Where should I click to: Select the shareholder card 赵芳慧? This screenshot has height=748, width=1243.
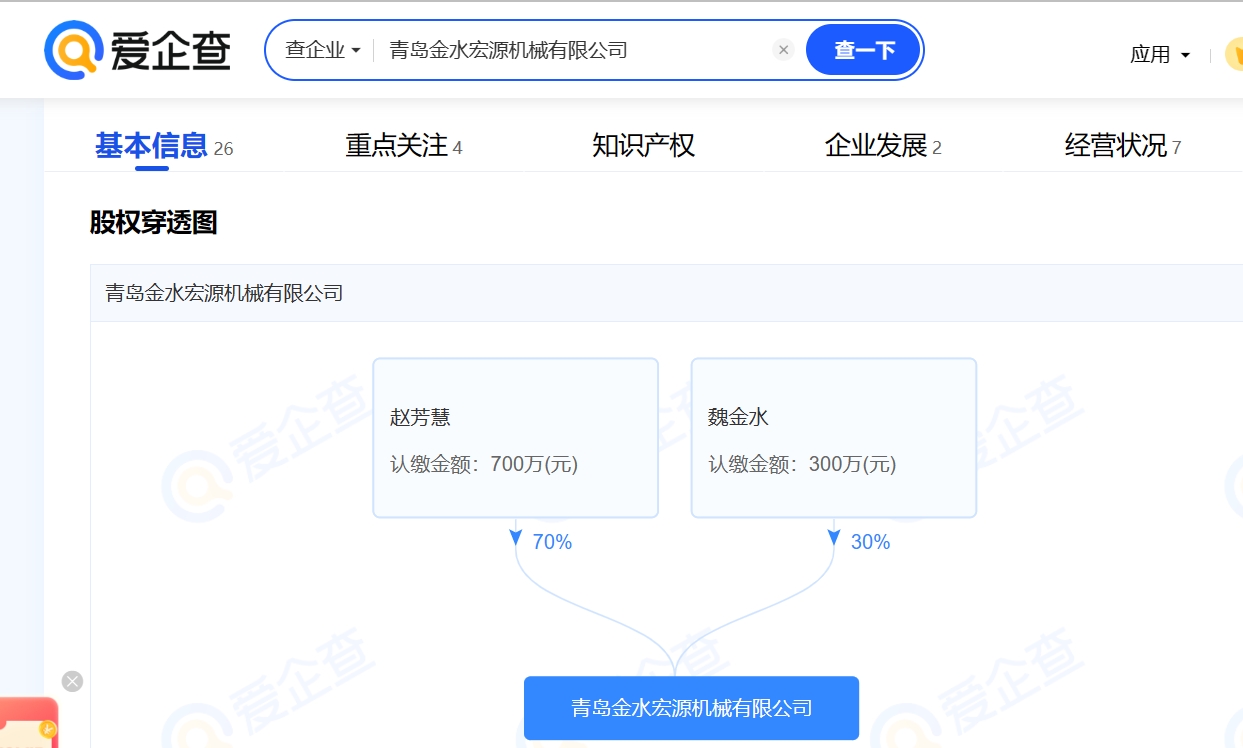515,438
